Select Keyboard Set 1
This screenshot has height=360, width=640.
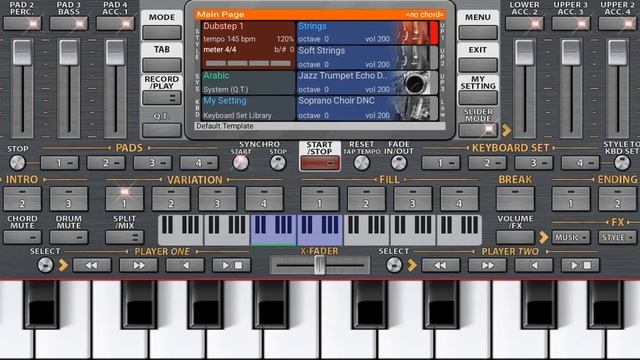pos(441,163)
